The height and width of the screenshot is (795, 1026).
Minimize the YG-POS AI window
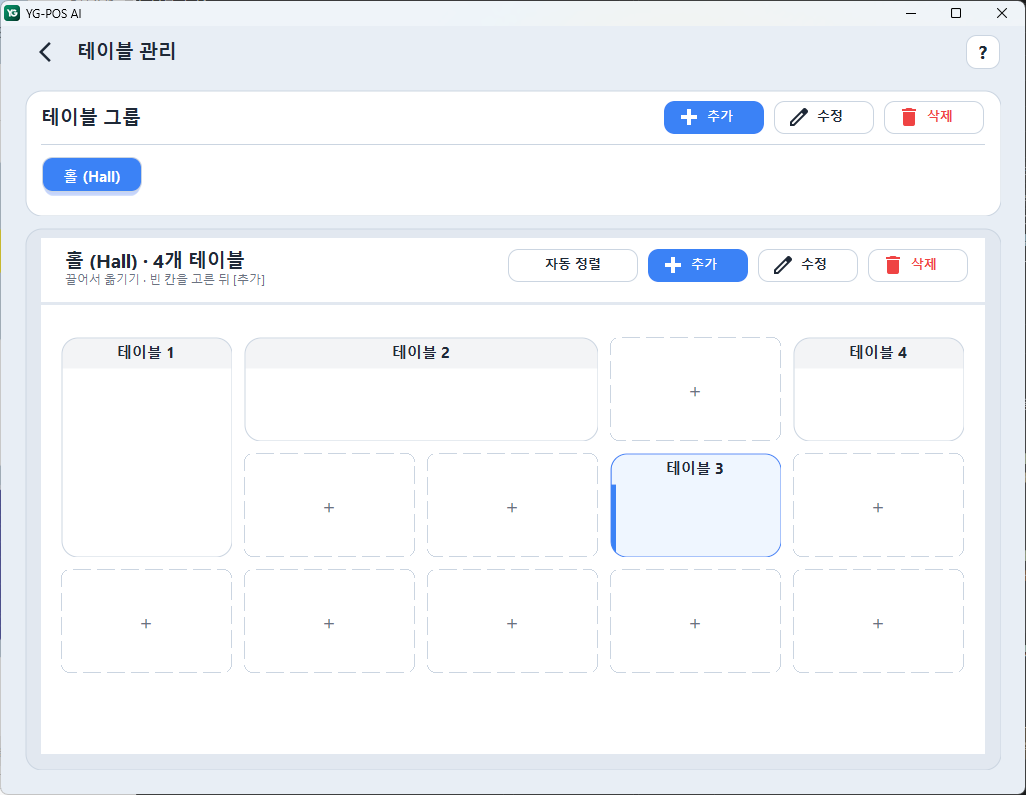tap(910, 13)
